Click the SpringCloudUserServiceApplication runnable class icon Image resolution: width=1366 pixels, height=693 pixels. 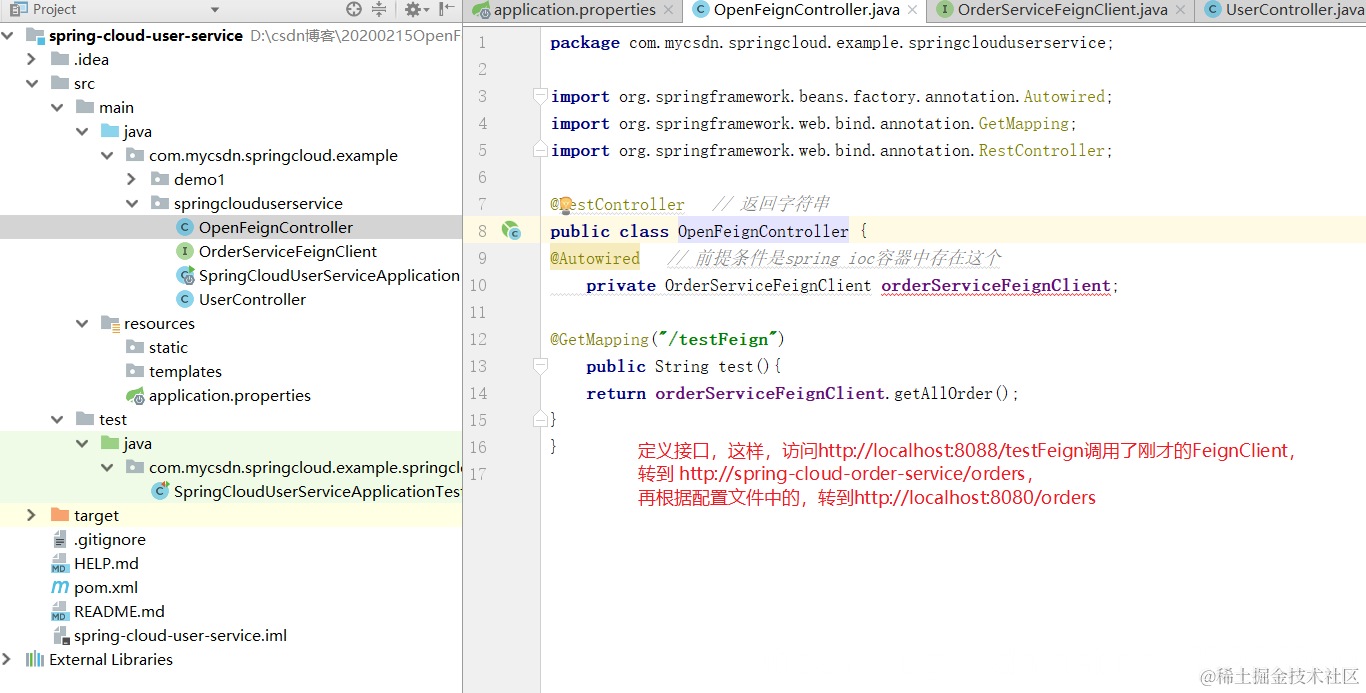pyautogui.click(x=185, y=276)
